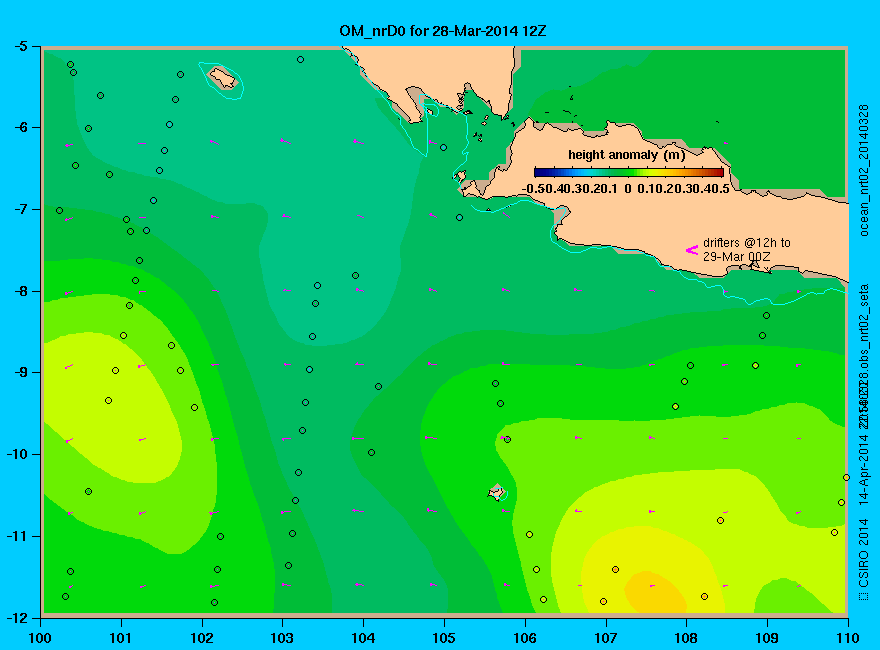Select the "drifters @12h to" legend text
880x650 pixels.
click(x=746, y=242)
